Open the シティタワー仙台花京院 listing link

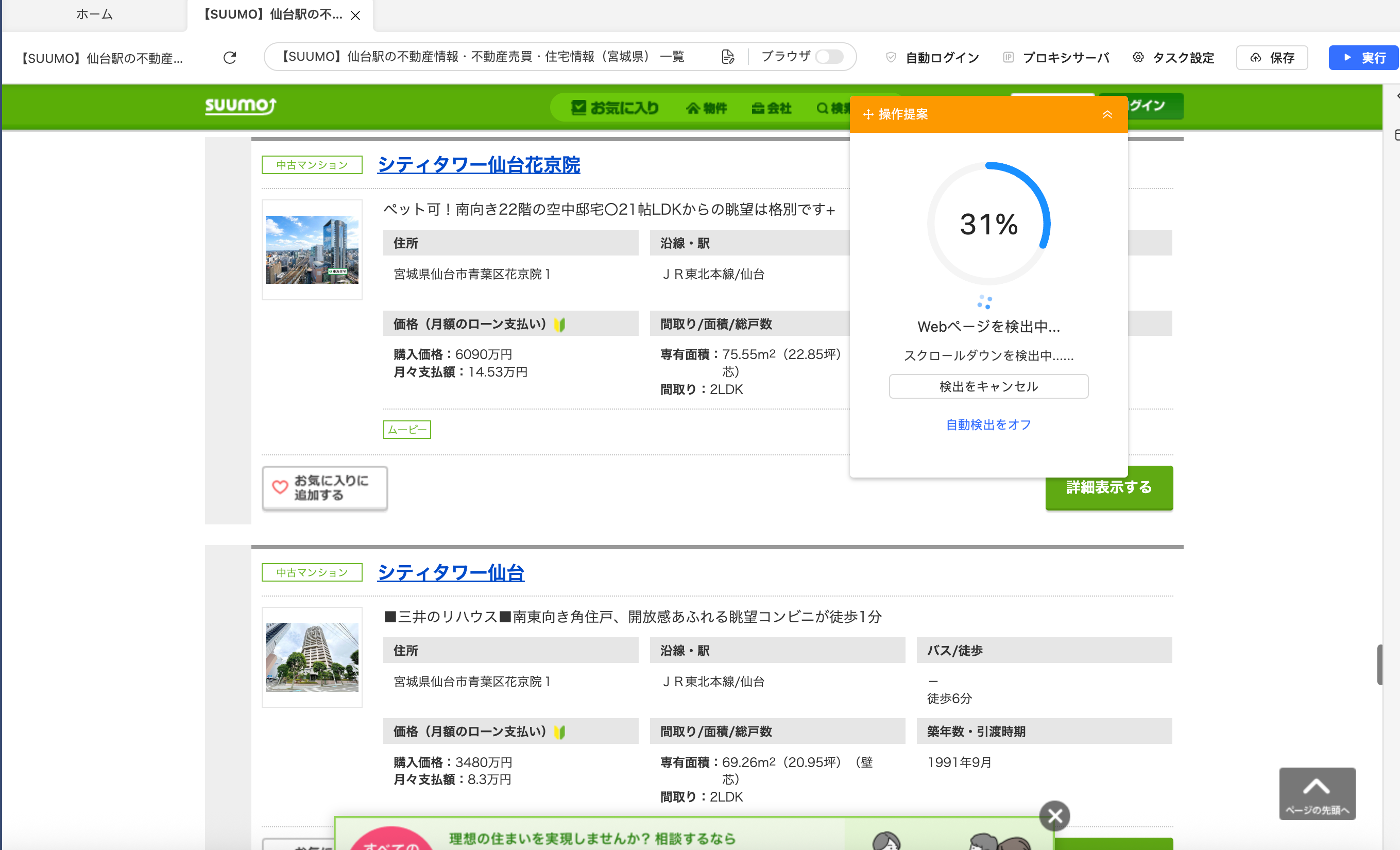tap(479, 165)
